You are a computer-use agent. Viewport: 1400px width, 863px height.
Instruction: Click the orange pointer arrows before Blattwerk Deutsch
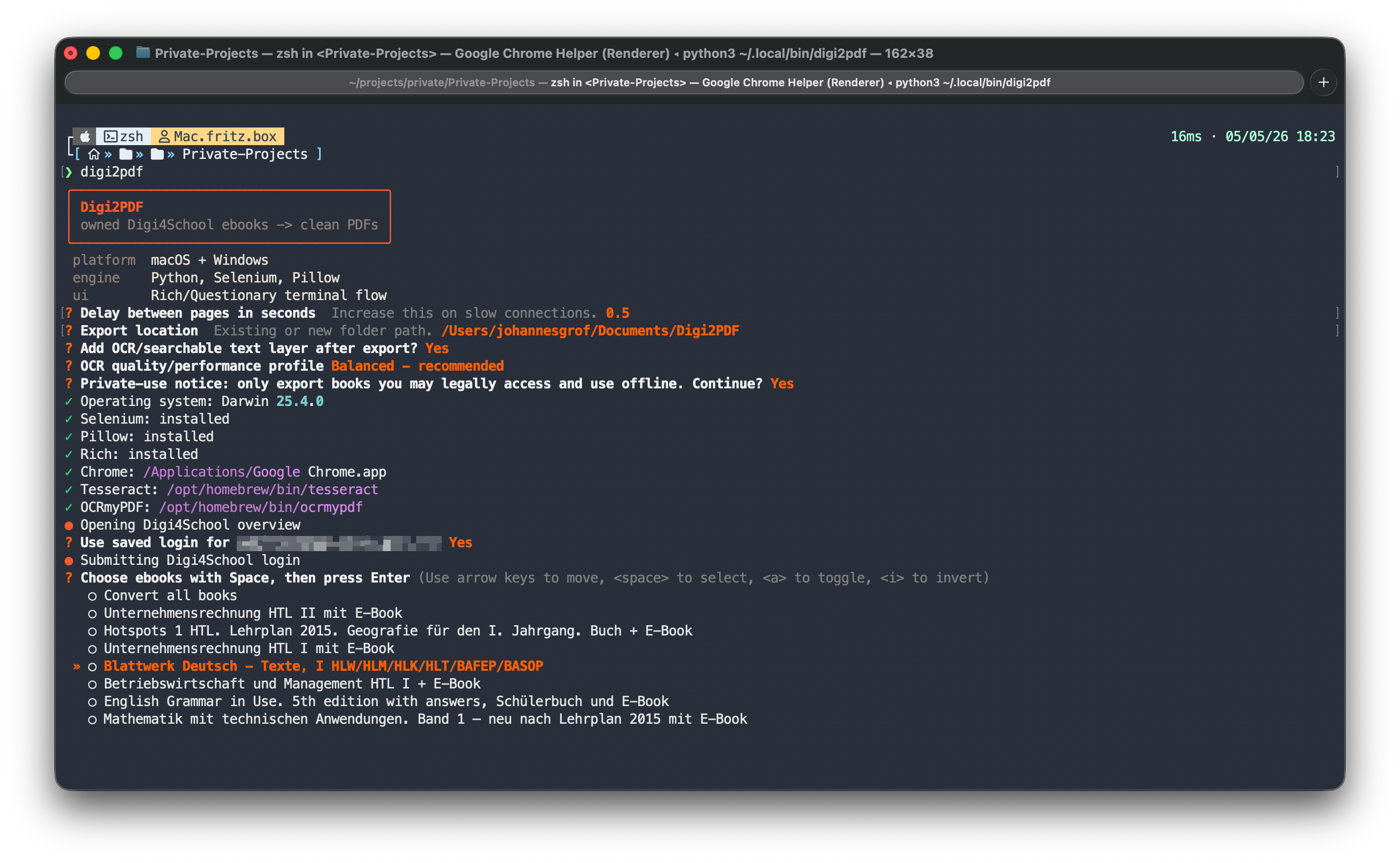coord(76,667)
